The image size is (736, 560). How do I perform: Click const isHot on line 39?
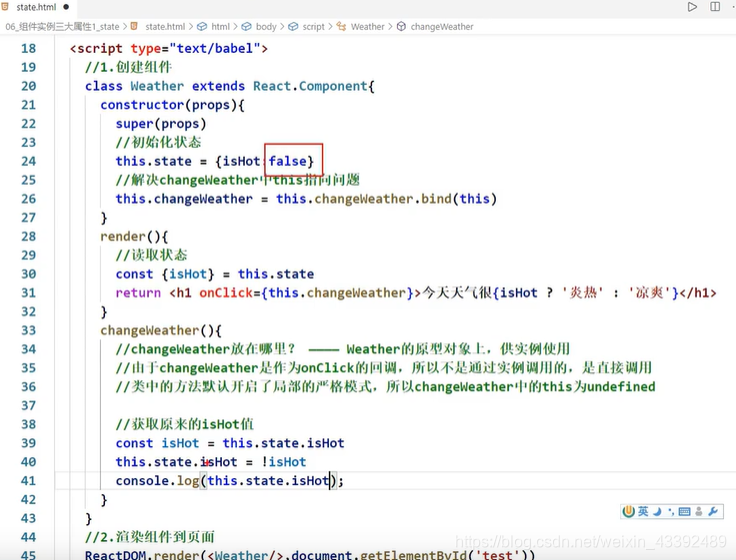coord(157,443)
